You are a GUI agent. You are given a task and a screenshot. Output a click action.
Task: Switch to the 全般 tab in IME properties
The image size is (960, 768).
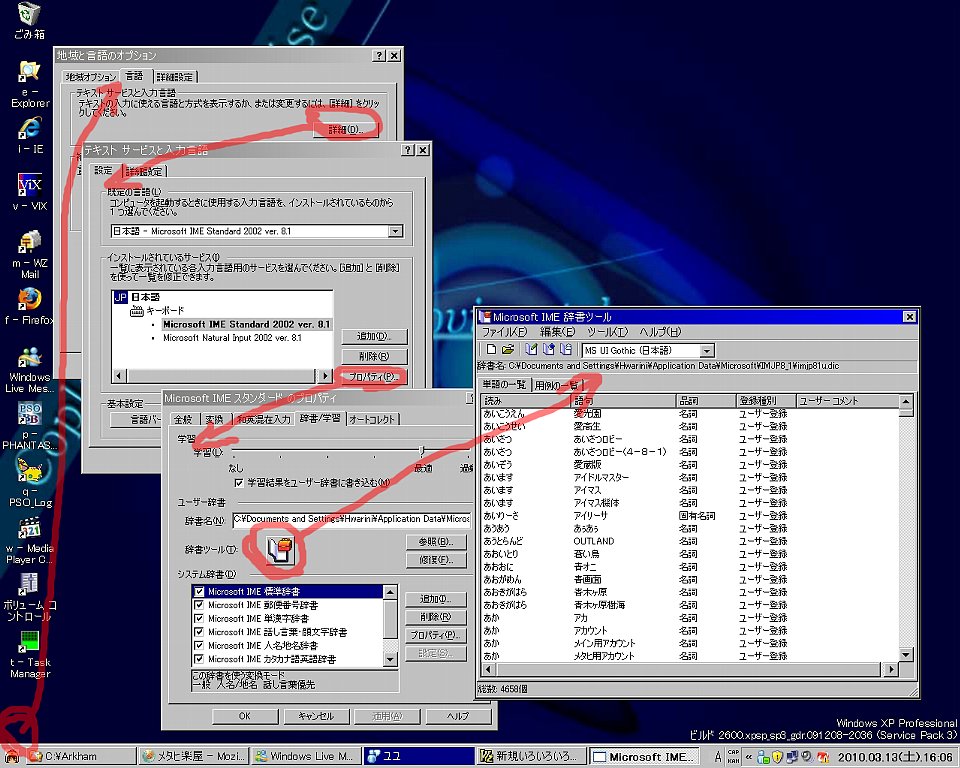coord(183,419)
